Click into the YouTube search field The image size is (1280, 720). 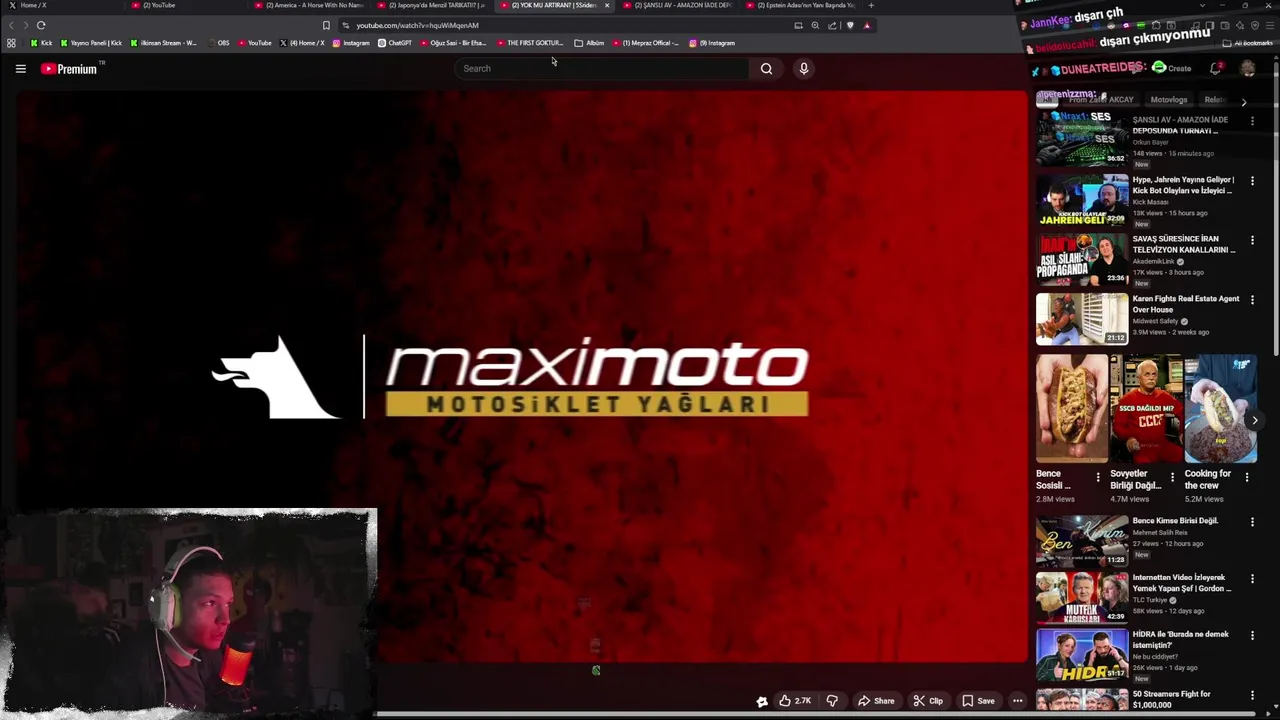pyautogui.click(x=600, y=68)
